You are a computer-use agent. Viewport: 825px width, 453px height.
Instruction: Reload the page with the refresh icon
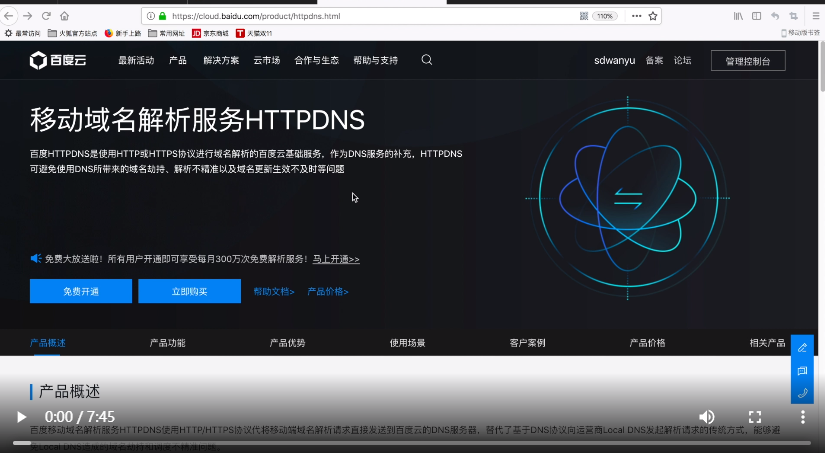pos(46,16)
